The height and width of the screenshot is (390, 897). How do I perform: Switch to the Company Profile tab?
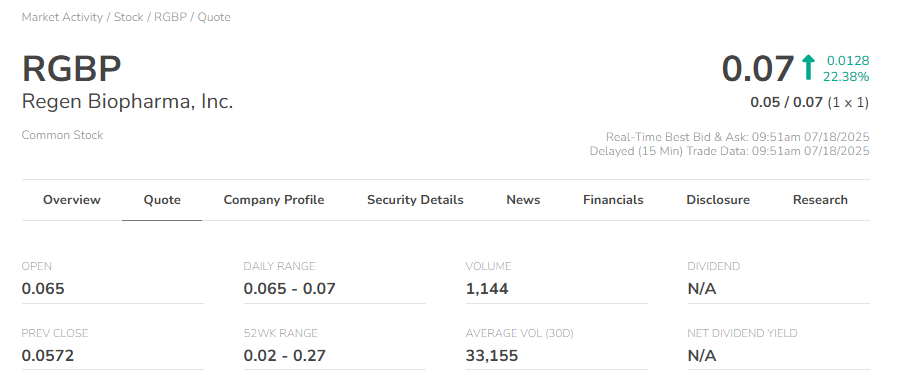point(273,200)
